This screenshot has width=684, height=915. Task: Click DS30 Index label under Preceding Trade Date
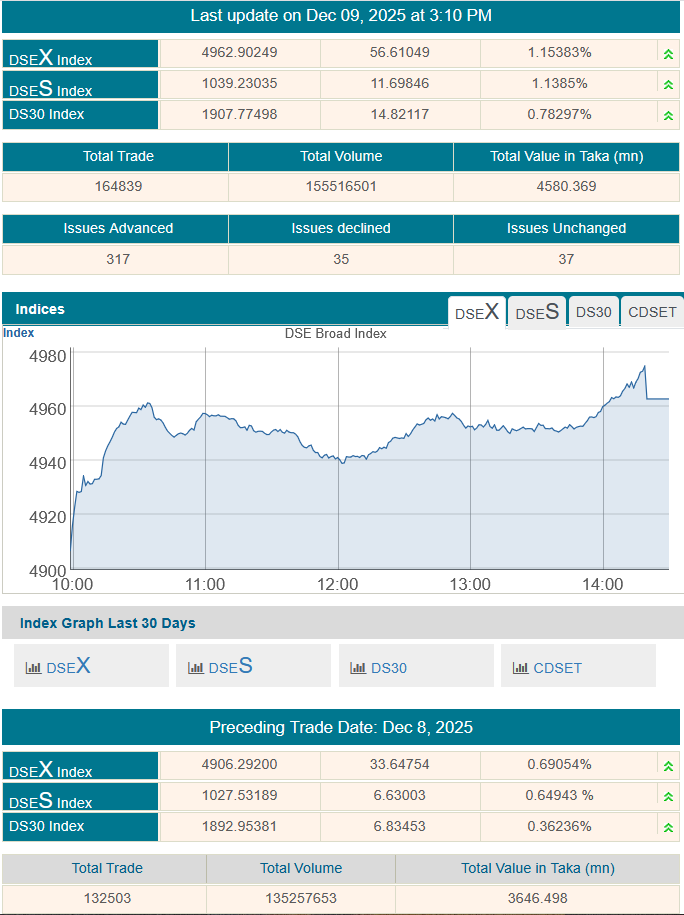click(x=47, y=826)
